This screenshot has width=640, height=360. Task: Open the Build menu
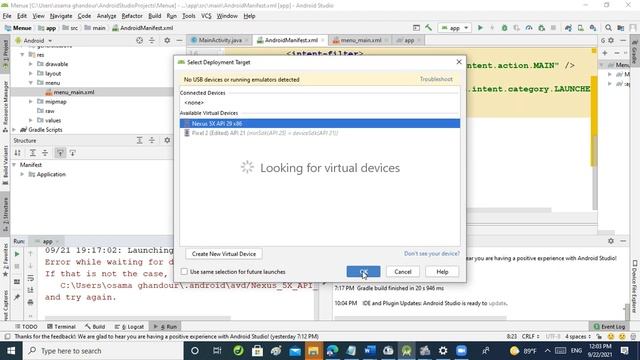pos(154,16)
